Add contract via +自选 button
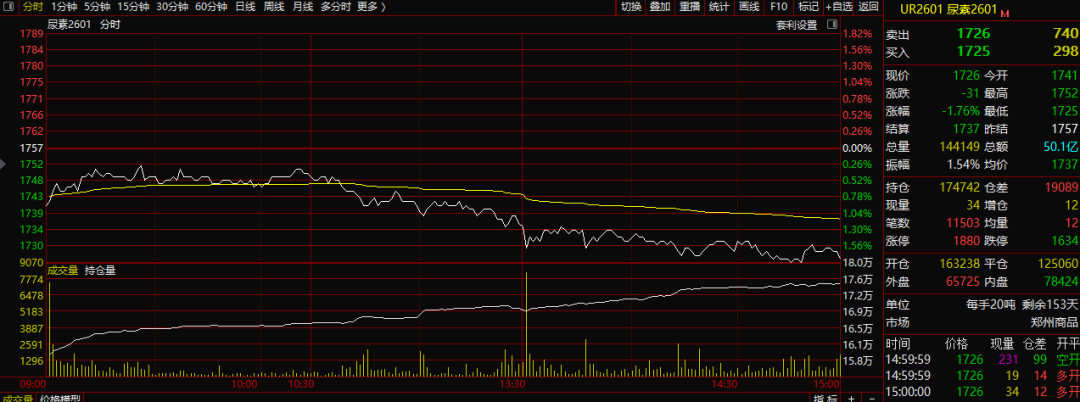 838,7
